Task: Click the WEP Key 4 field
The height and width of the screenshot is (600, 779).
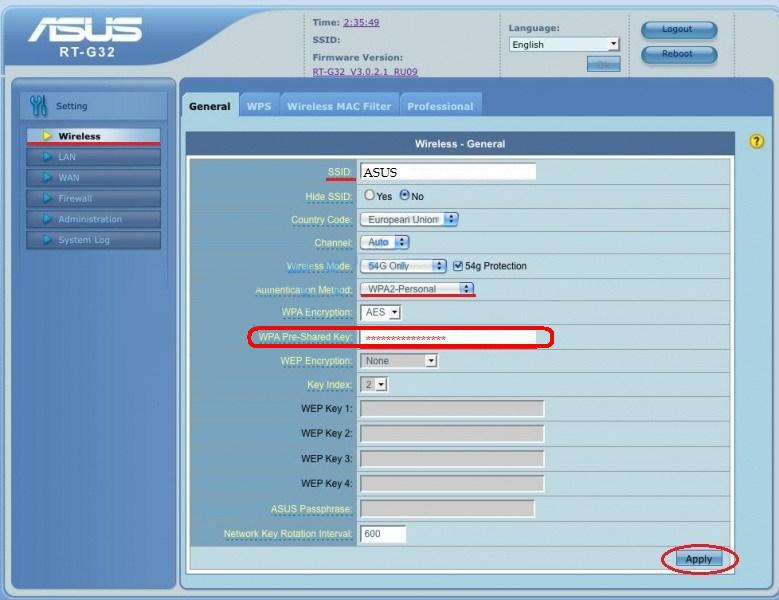Action: pyautogui.click(x=452, y=483)
